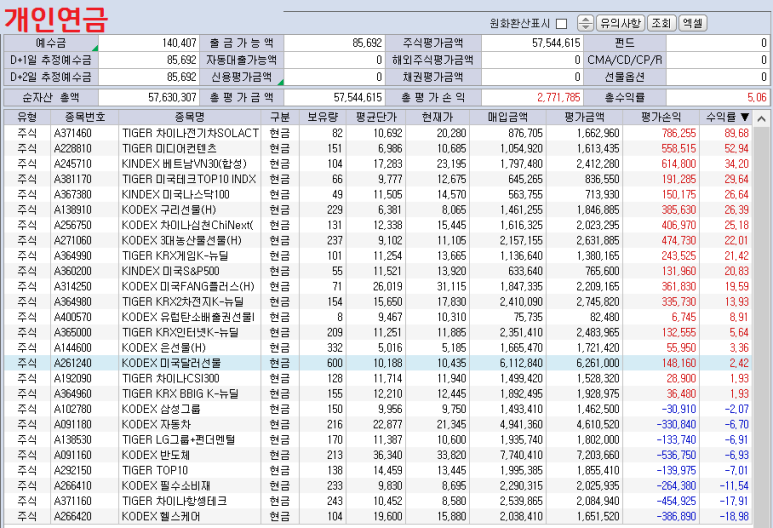Viewport: 773px width, 528px height.
Task: Select the KINDEX 베트남VN30(합성) row
Action: point(379,164)
